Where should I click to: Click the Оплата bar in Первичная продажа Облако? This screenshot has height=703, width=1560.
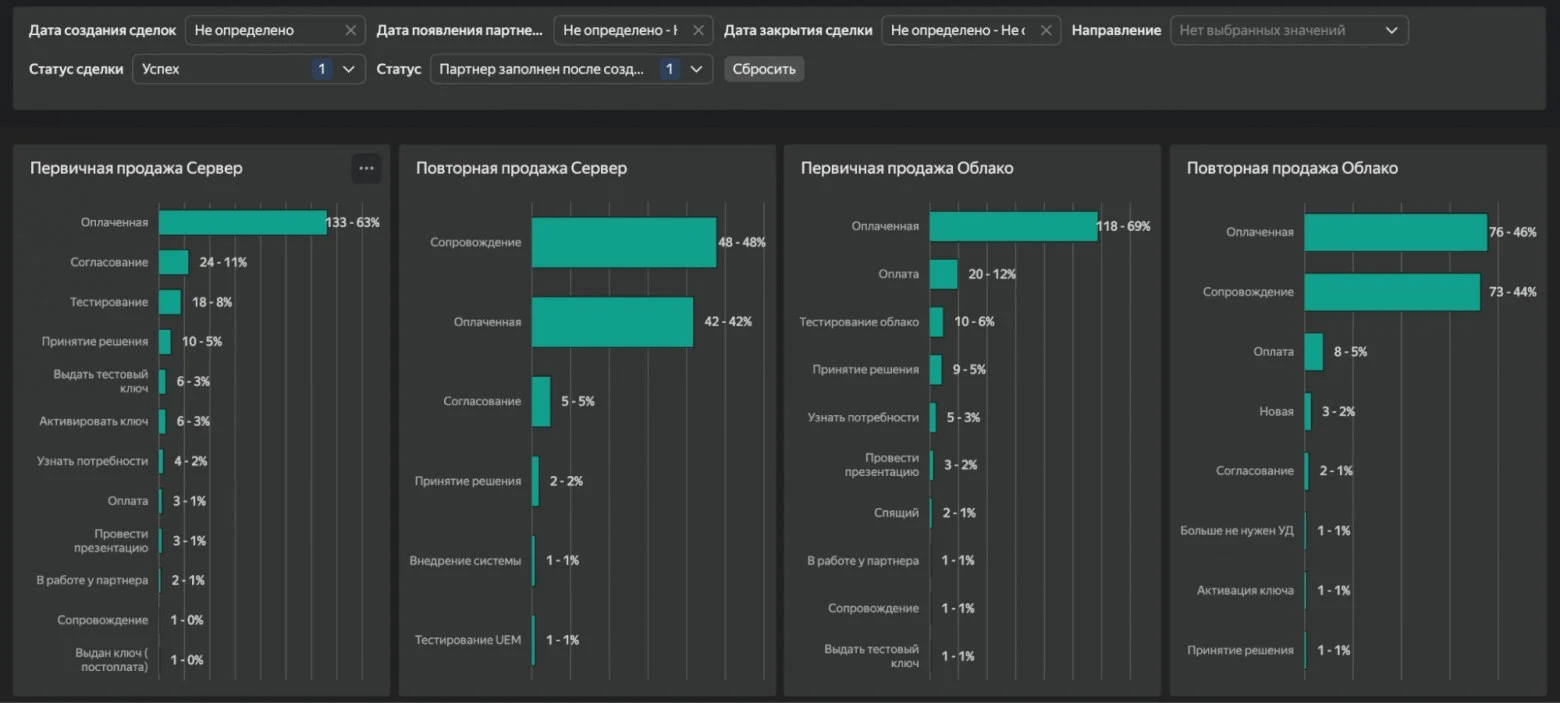[x=944, y=274]
